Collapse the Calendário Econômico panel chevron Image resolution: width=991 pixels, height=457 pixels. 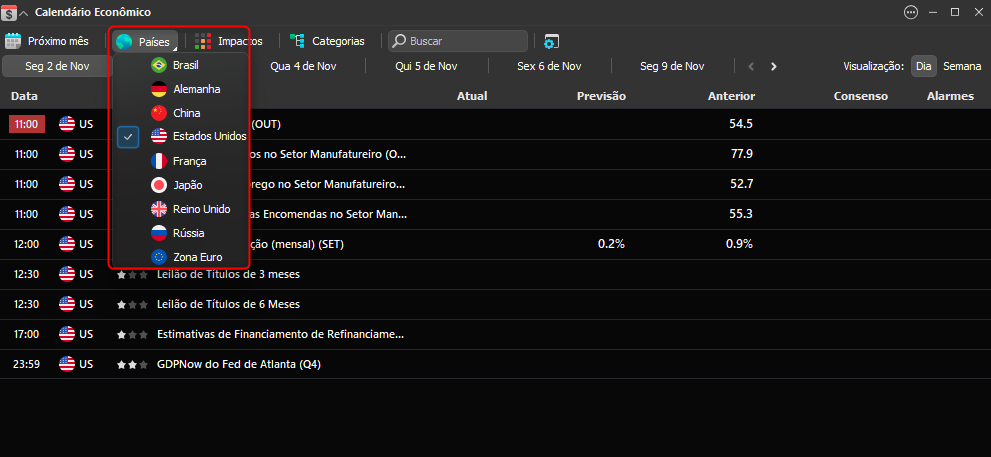click(x=24, y=13)
